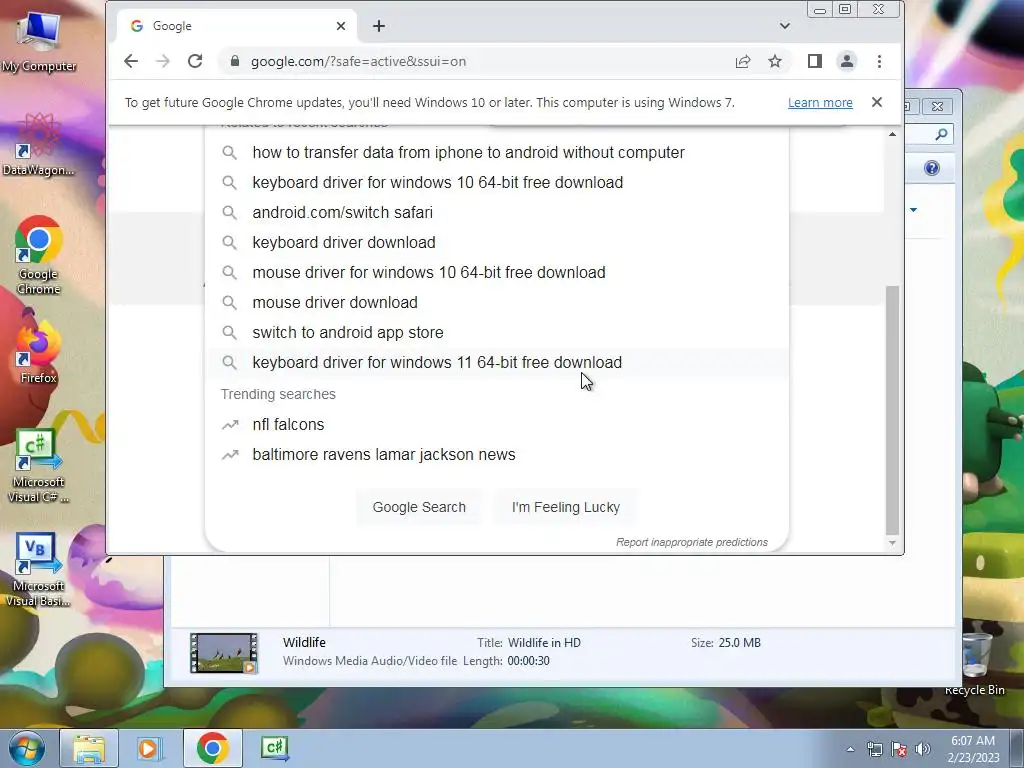This screenshot has height=768, width=1024.
Task: Dismiss the Chrome update notification bar
Action: click(876, 102)
